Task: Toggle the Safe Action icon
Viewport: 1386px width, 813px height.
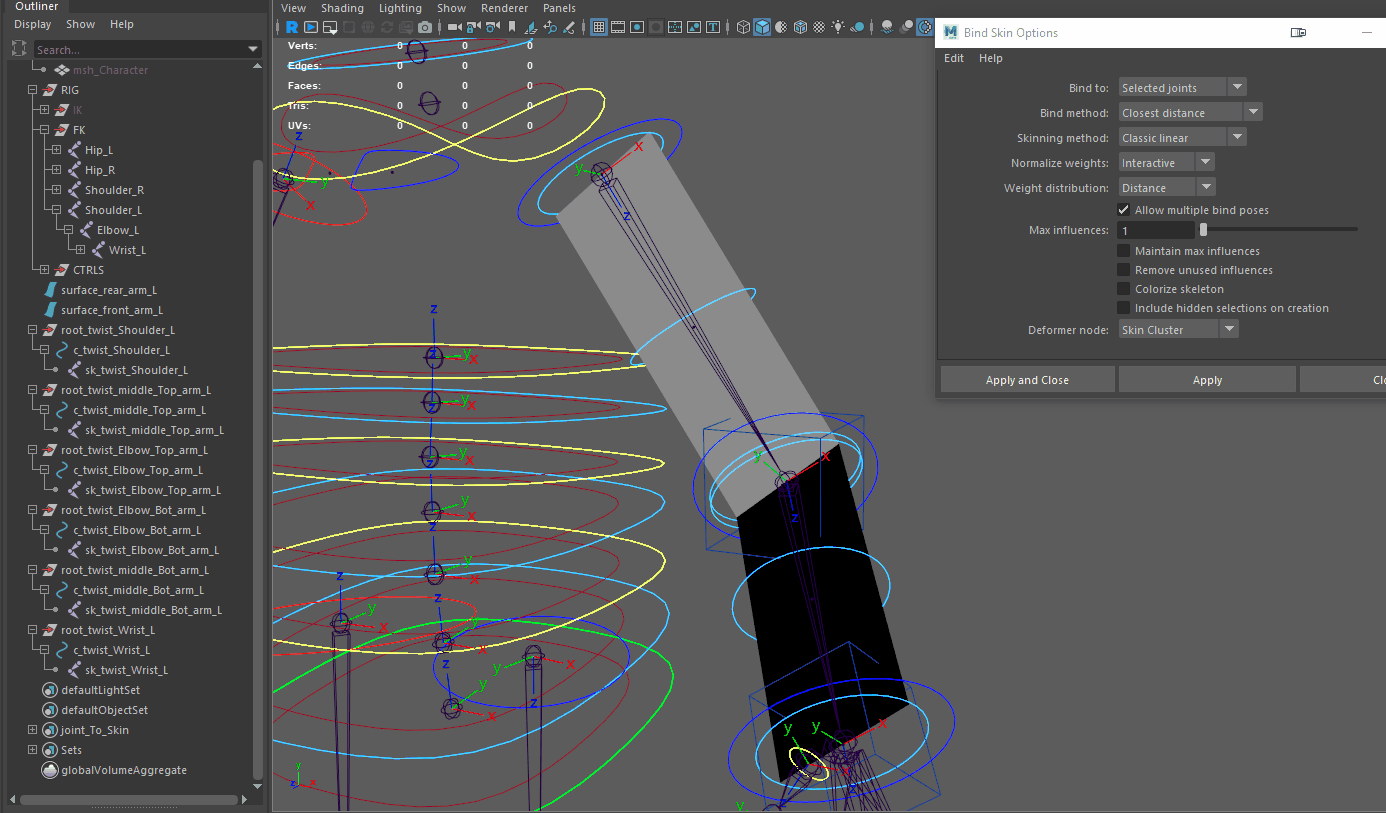Action: point(694,27)
